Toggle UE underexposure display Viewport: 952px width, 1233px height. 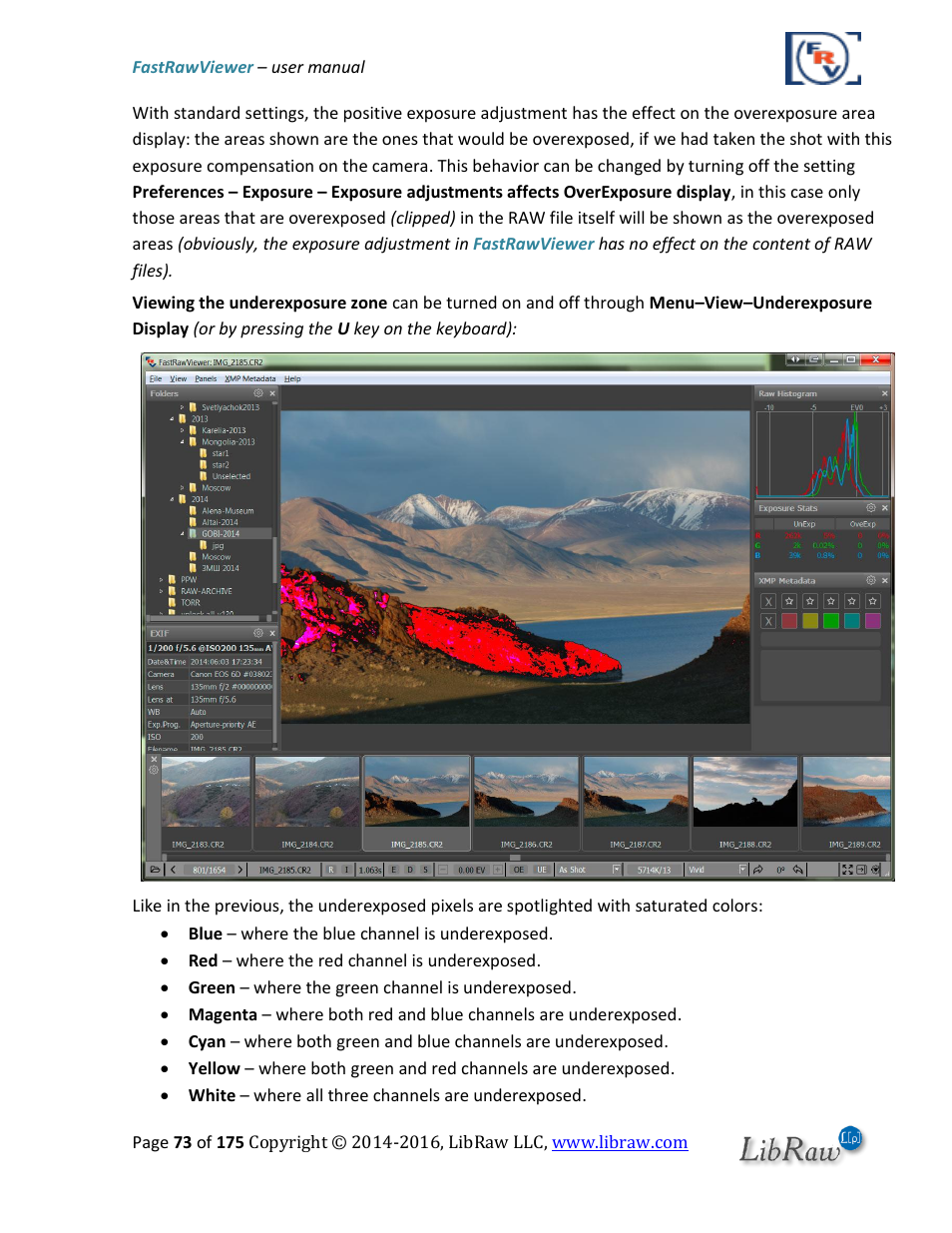click(x=542, y=870)
